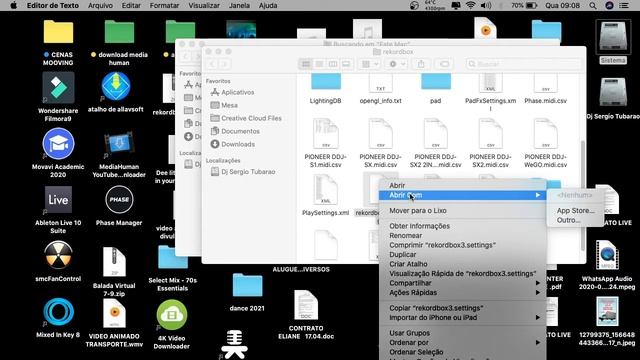
Task: Launch Mixed In Key 8 icon
Action: pos(58,312)
